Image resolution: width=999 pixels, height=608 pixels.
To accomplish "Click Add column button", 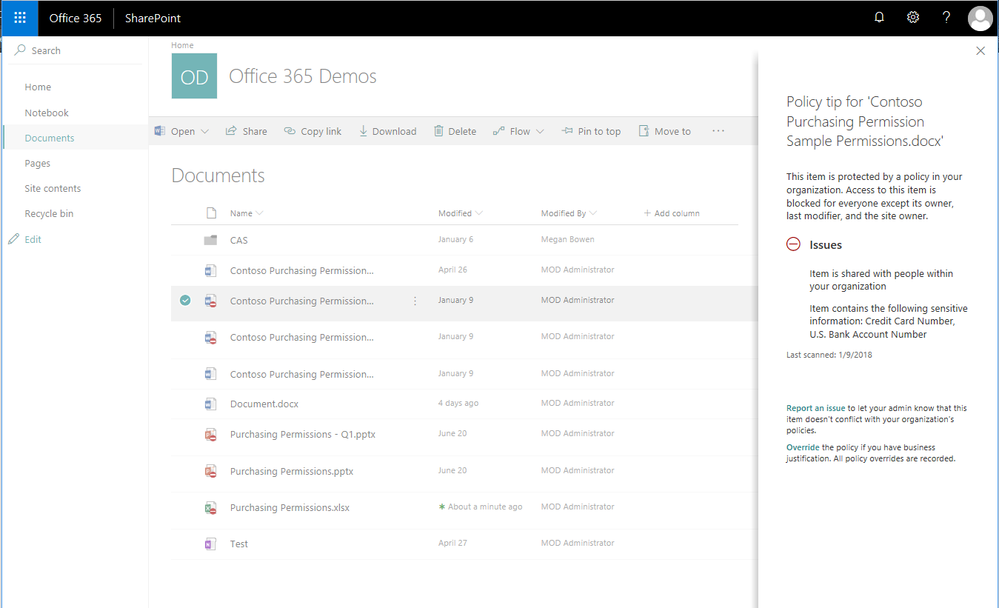I will click(x=672, y=214).
